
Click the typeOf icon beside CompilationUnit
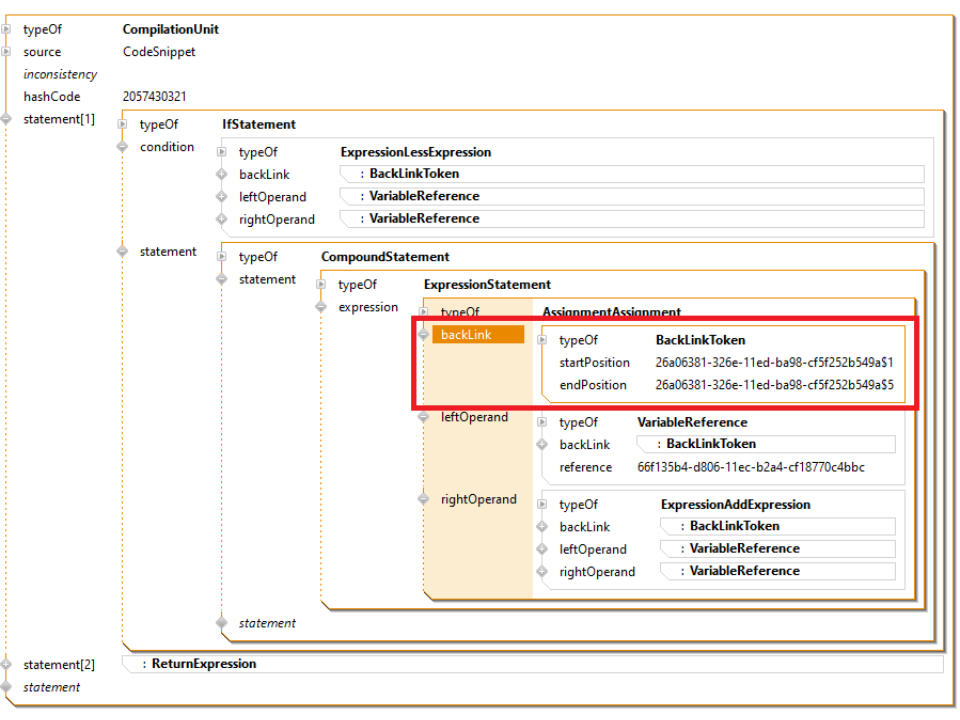[x=6, y=30]
